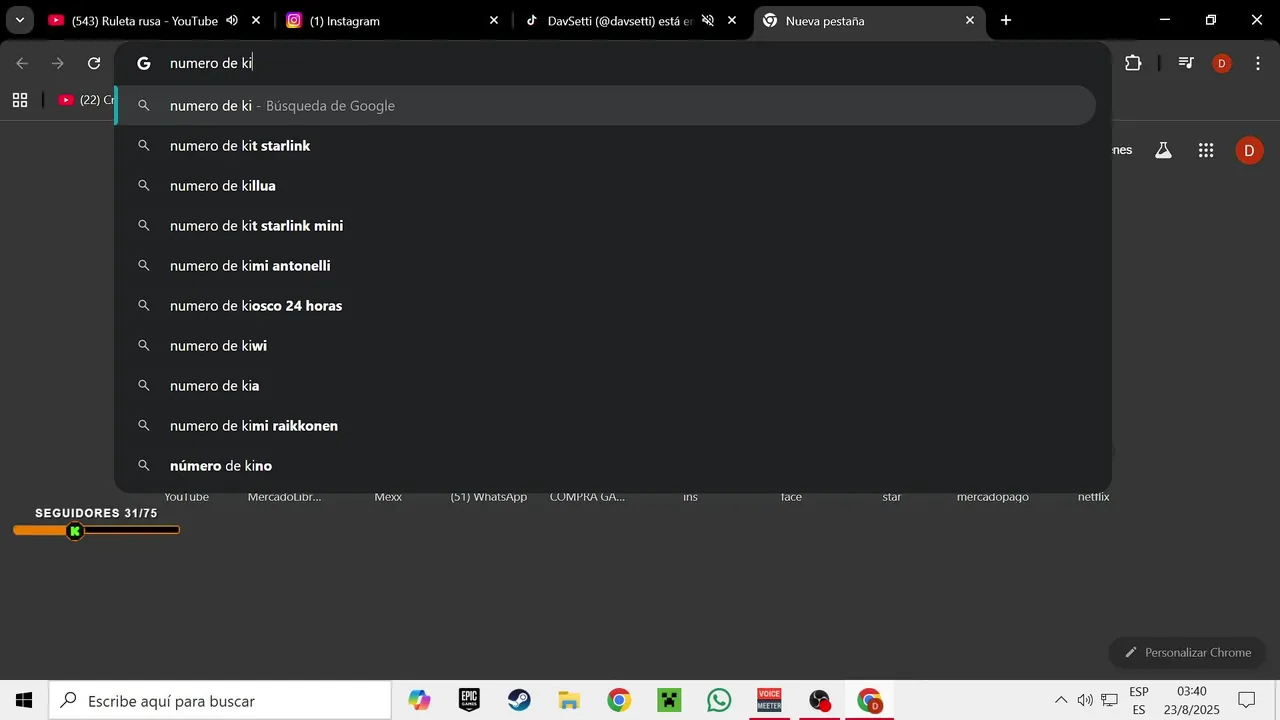Open the tab search dropdown arrow
This screenshot has height=720, width=1280.
click(19, 20)
